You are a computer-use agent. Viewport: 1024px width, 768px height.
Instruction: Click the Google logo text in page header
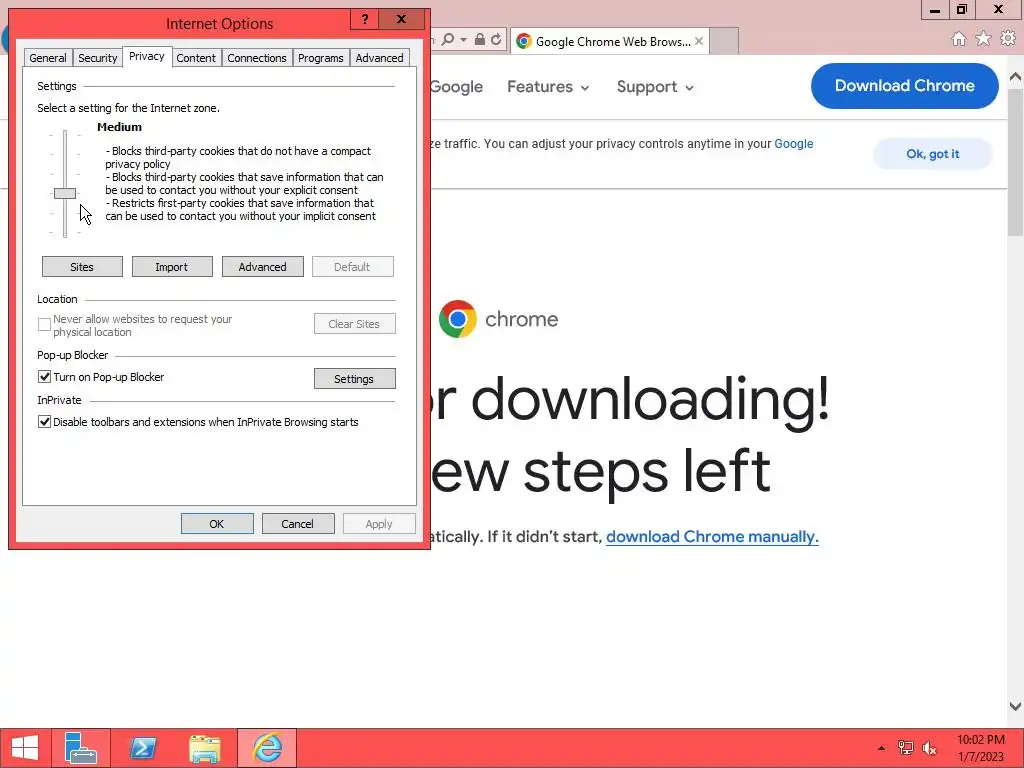(x=456, y=87)
